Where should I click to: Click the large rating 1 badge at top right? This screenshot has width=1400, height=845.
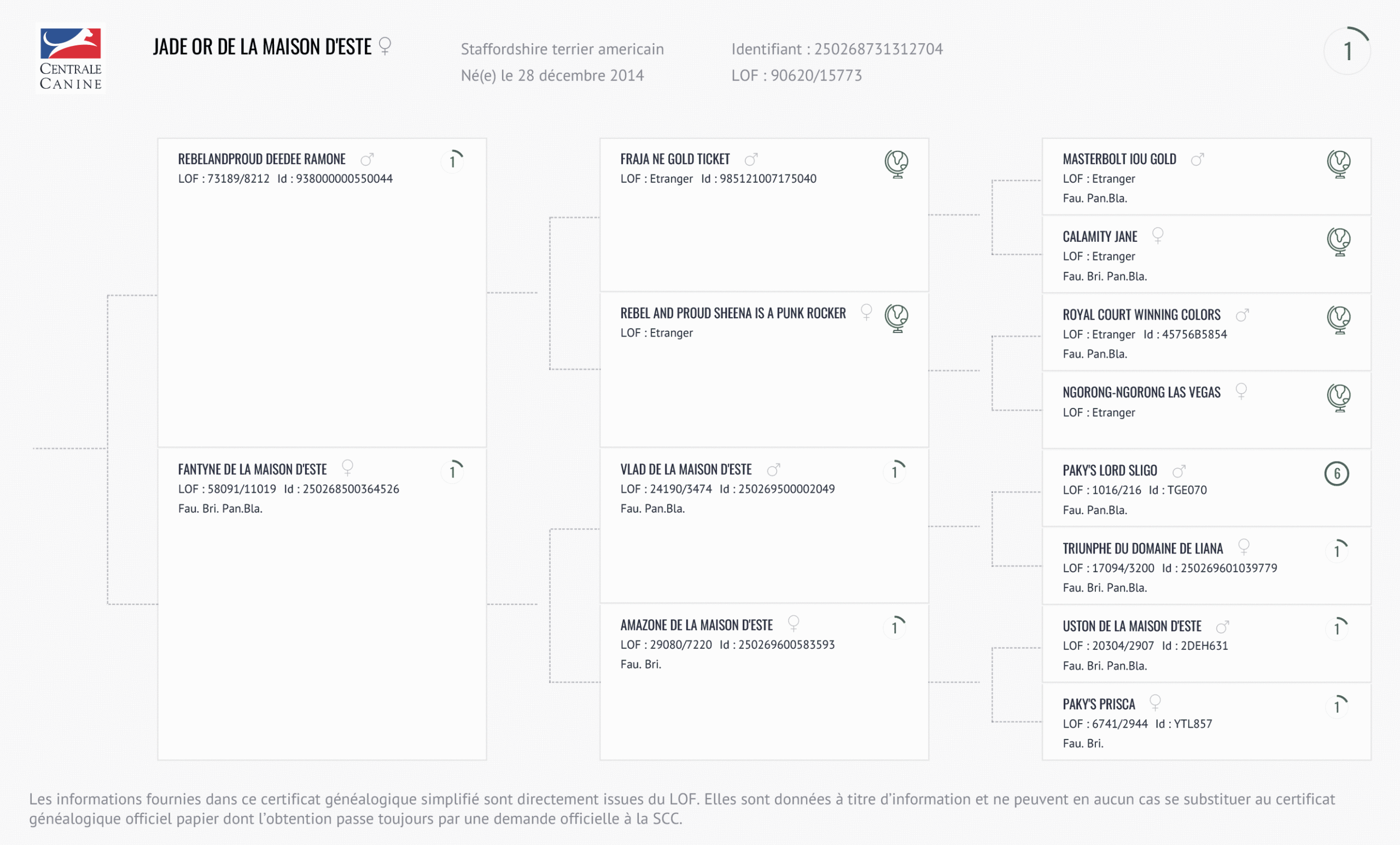1347,51
